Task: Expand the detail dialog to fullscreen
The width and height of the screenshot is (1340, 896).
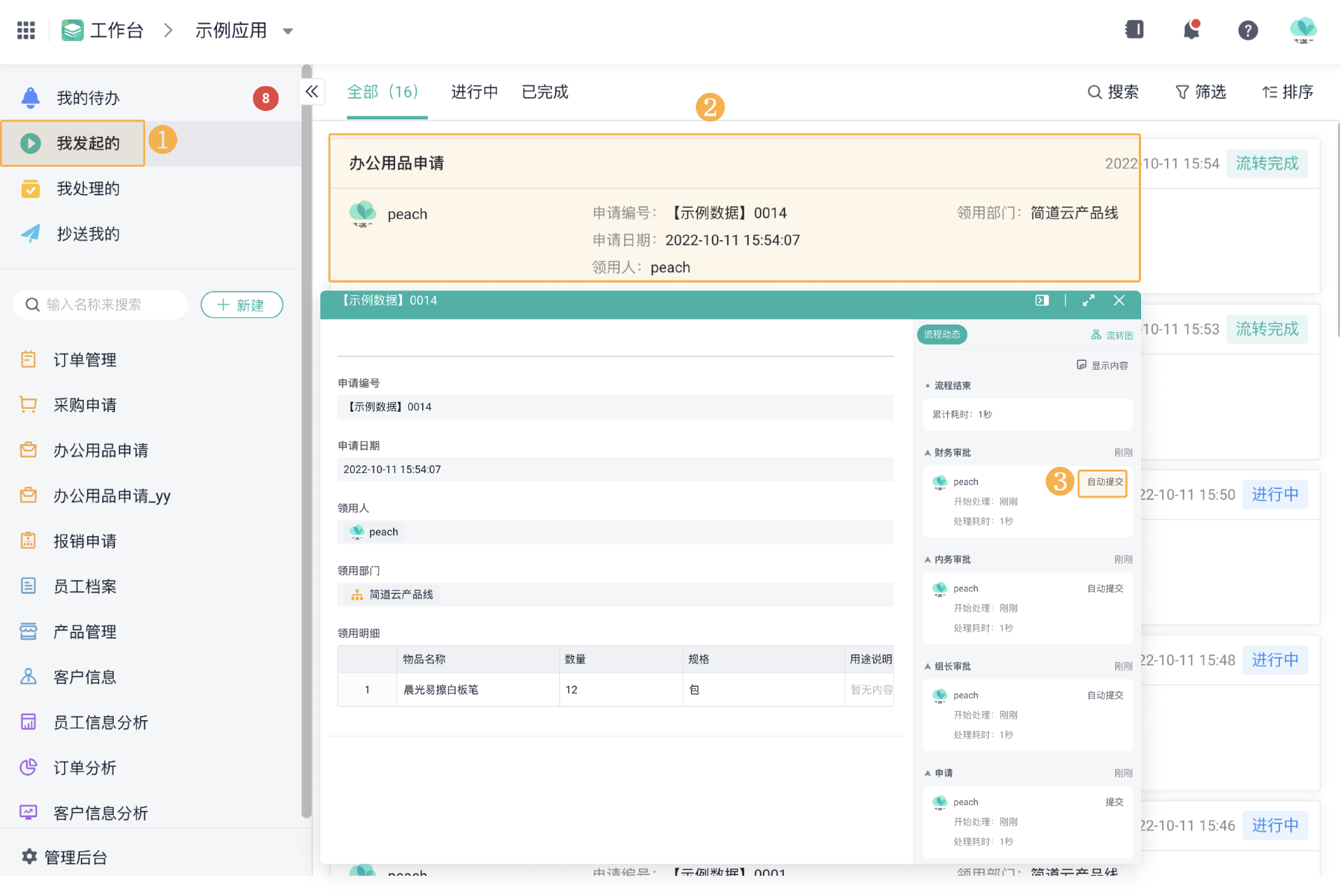Action: tap(1088, 300)
